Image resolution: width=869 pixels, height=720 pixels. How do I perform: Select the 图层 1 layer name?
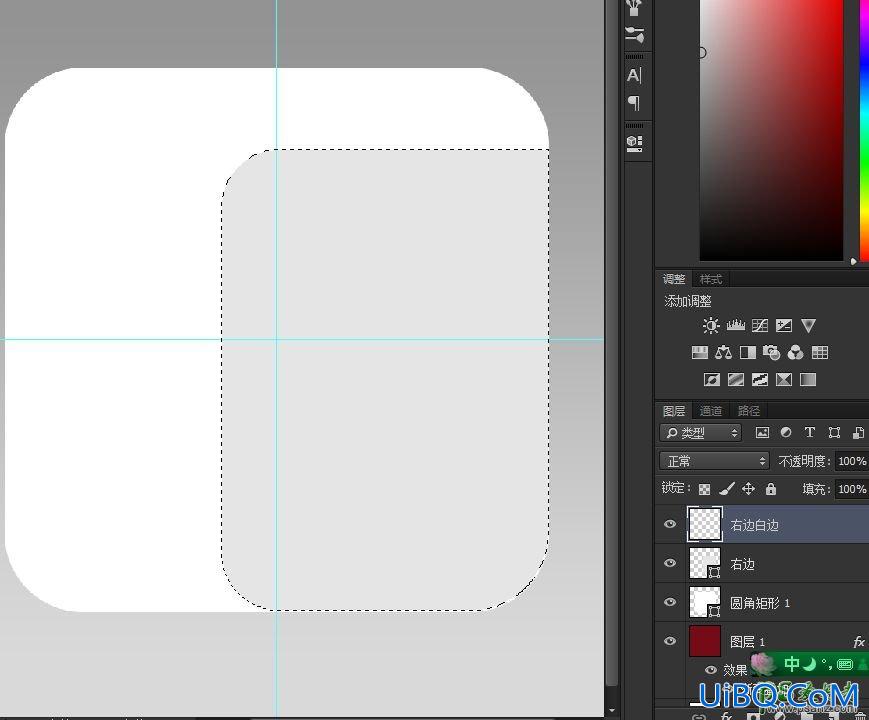(x=748, y=642)
